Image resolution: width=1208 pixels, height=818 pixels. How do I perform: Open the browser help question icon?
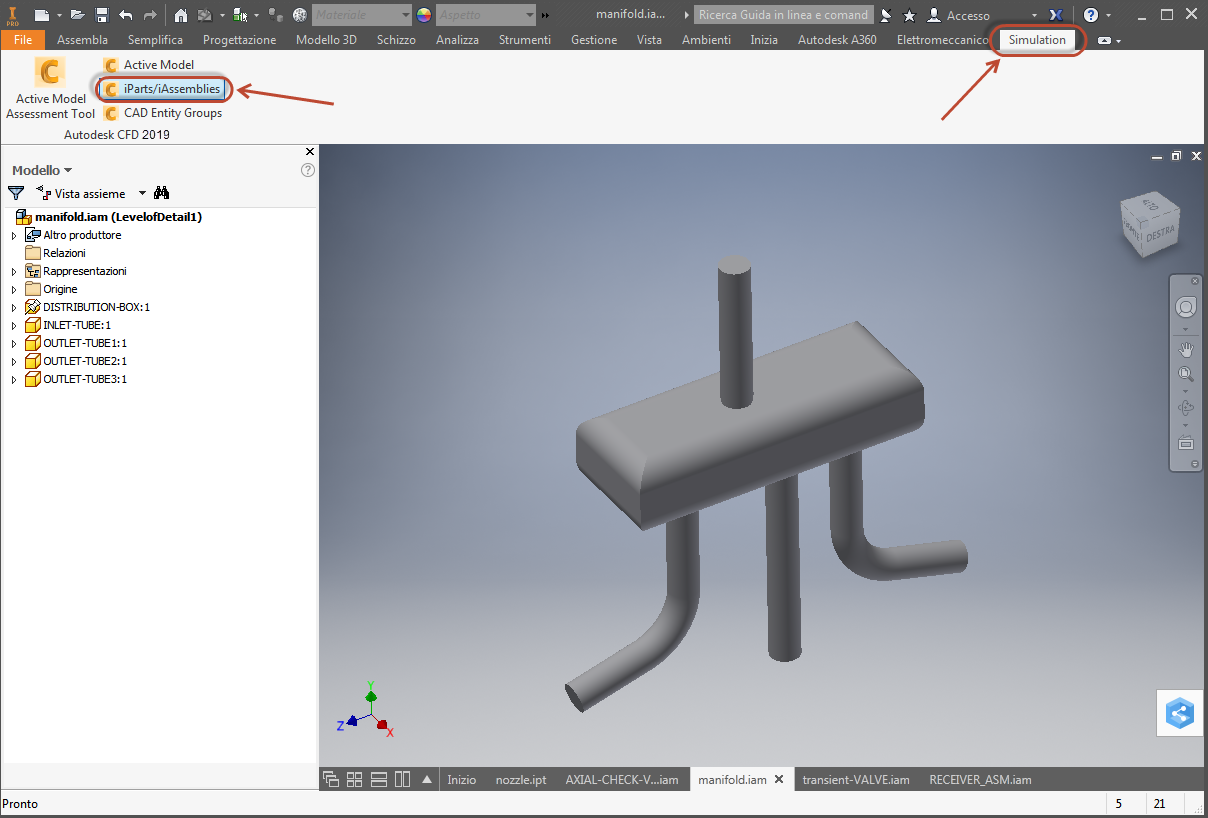coord(308,170)
